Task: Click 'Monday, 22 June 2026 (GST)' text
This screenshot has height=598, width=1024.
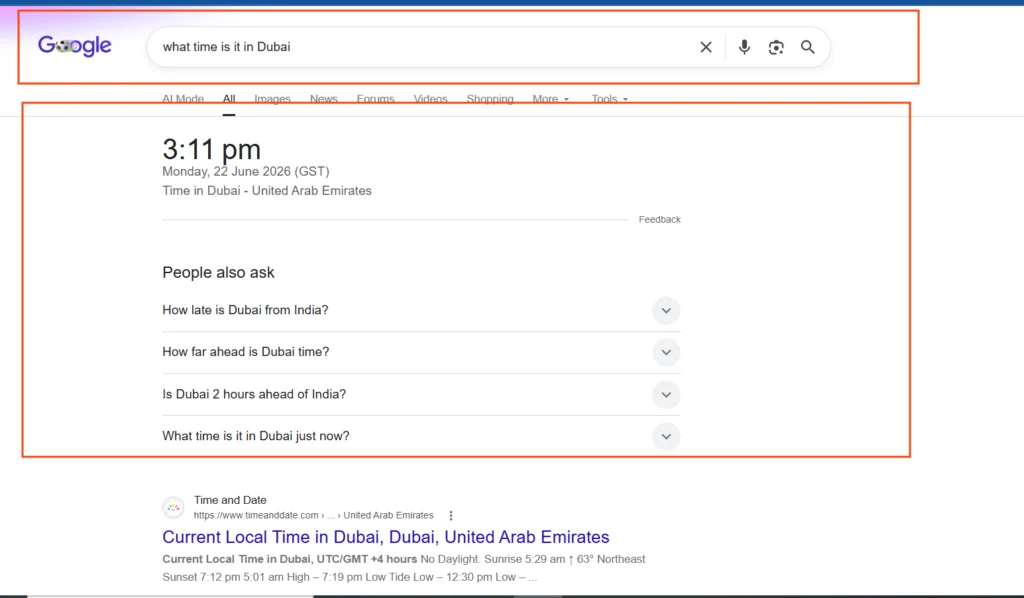Action: pos(246,171)
